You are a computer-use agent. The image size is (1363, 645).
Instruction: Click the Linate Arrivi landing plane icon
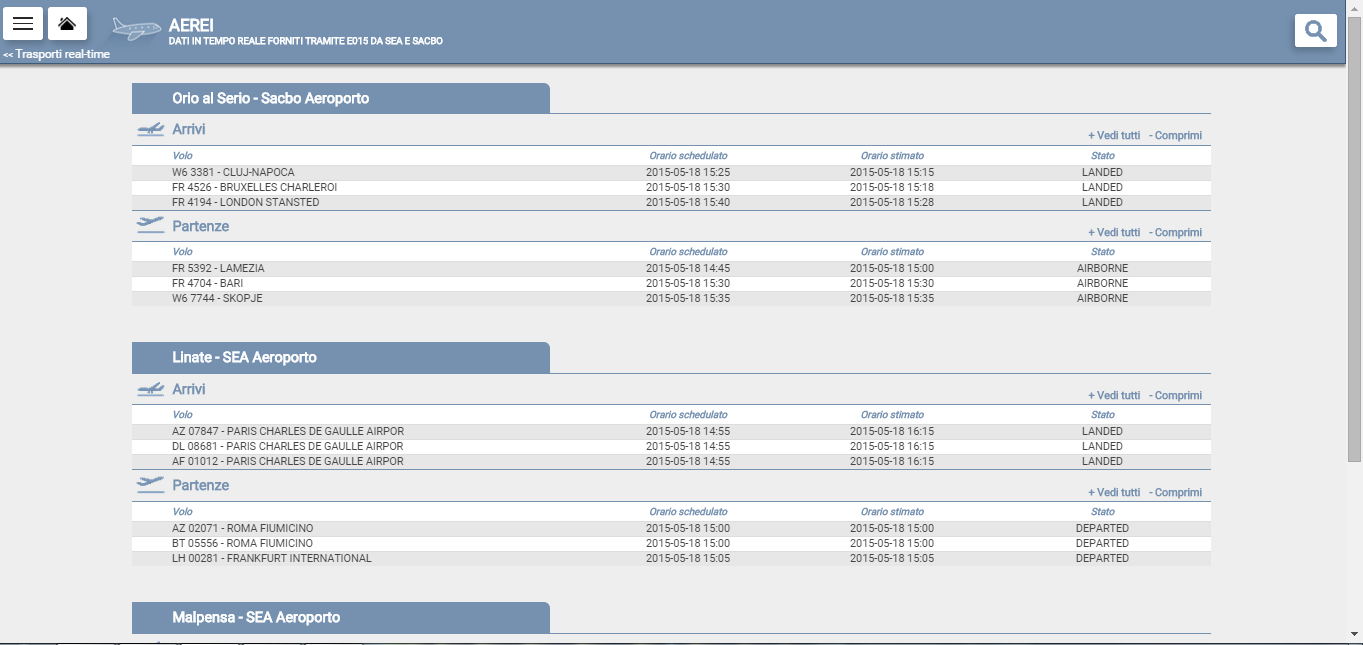[x=150, y=389]
